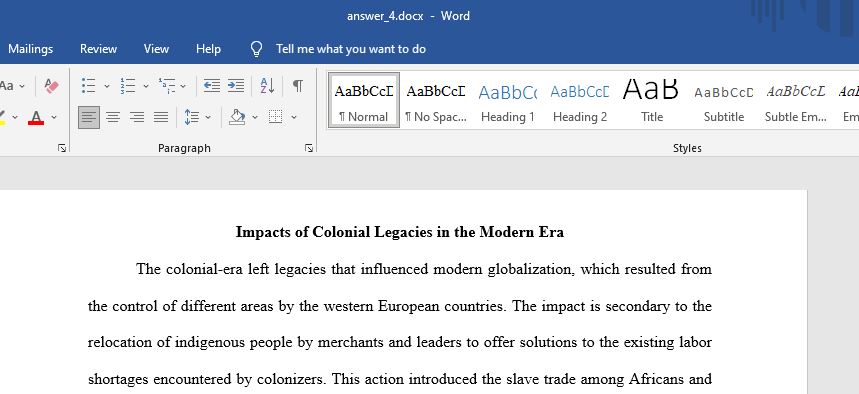Click the Decrease Indent icon
This screenshot has height=394, width=859.
[211, 85]
